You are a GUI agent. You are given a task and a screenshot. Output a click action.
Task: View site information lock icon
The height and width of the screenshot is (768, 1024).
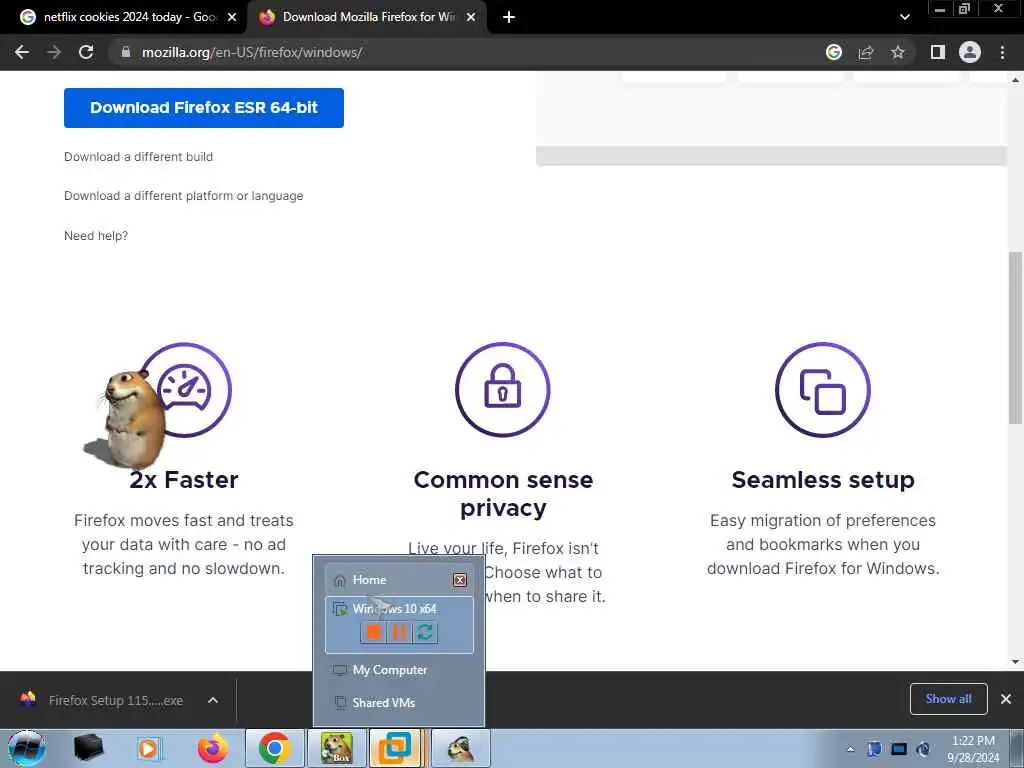126,52
